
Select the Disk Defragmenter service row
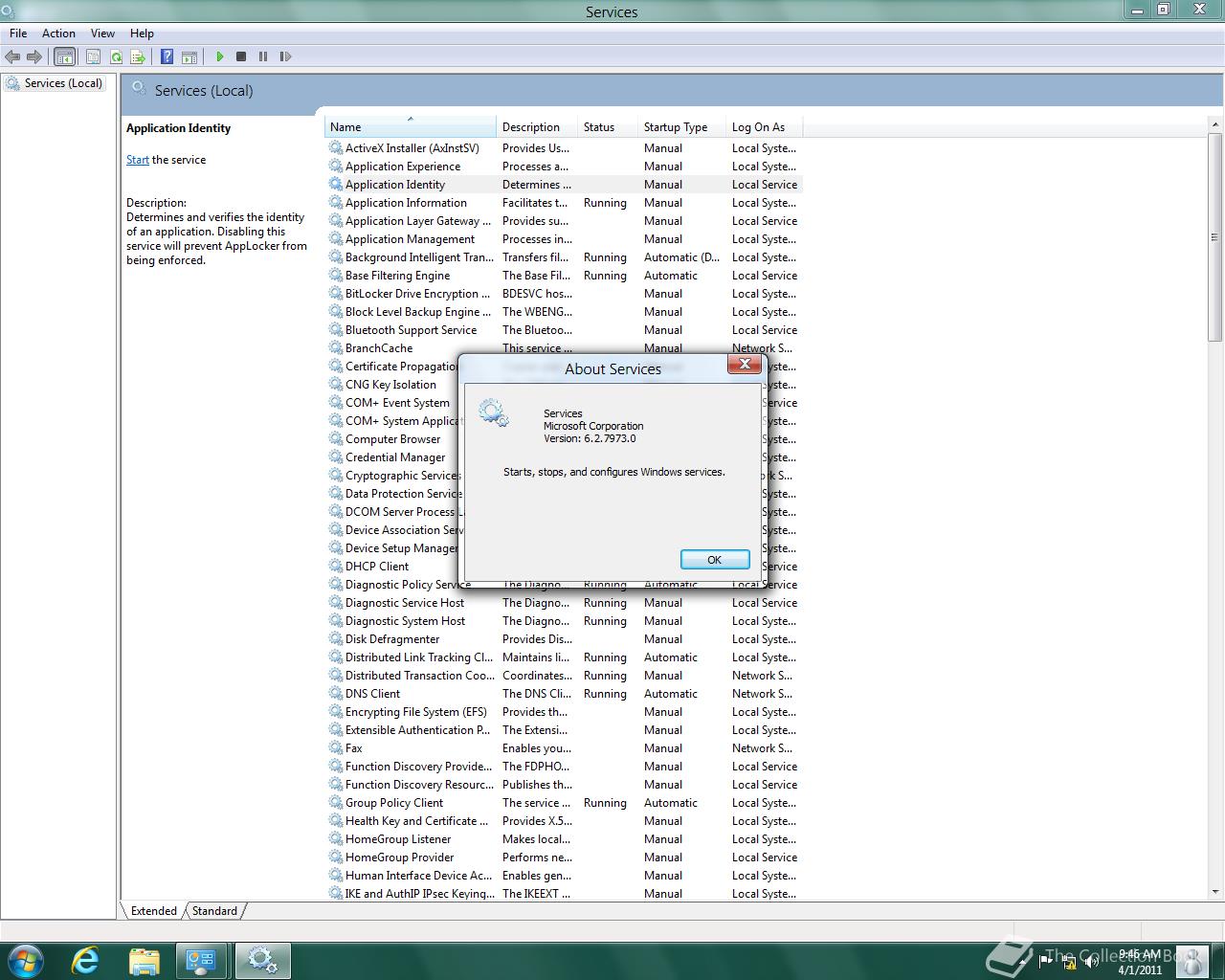565,638
